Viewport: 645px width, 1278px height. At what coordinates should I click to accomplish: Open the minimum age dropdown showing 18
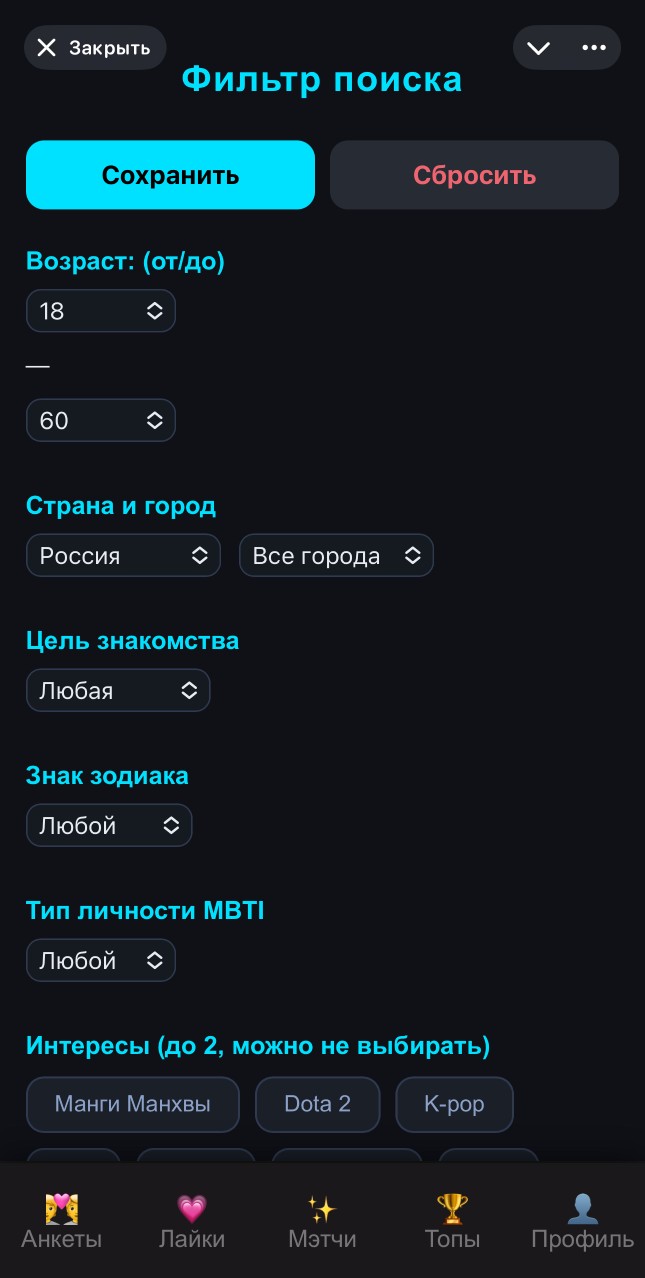100,310
